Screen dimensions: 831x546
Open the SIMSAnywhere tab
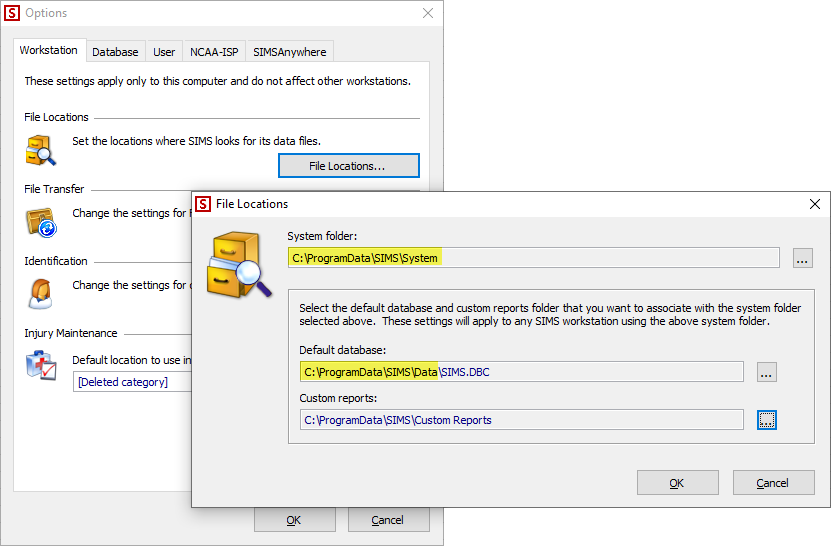(x=289, y=52)
